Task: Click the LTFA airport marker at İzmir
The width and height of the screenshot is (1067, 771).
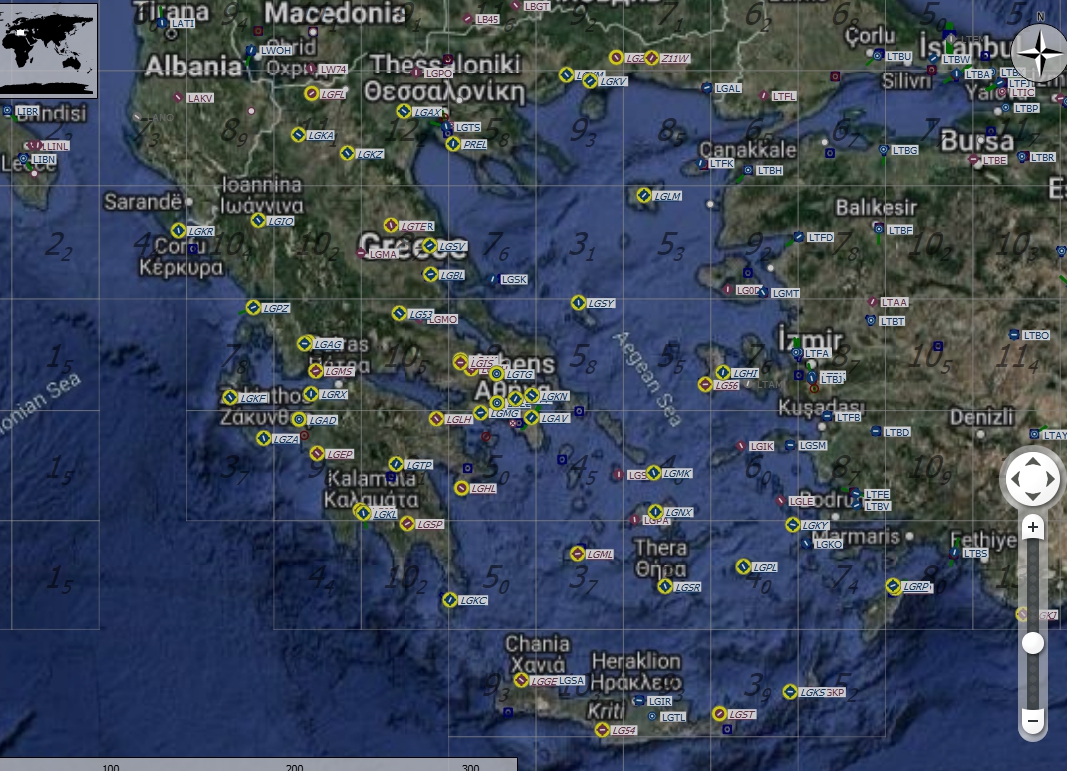Action: pyautogui.click(x=797, y=353)
